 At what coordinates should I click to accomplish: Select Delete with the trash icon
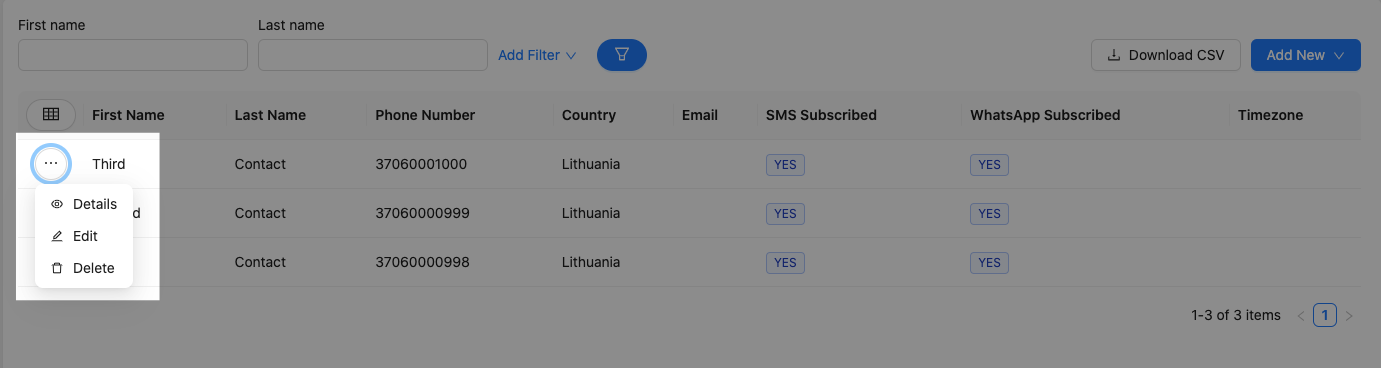click(x=84, y=268)
